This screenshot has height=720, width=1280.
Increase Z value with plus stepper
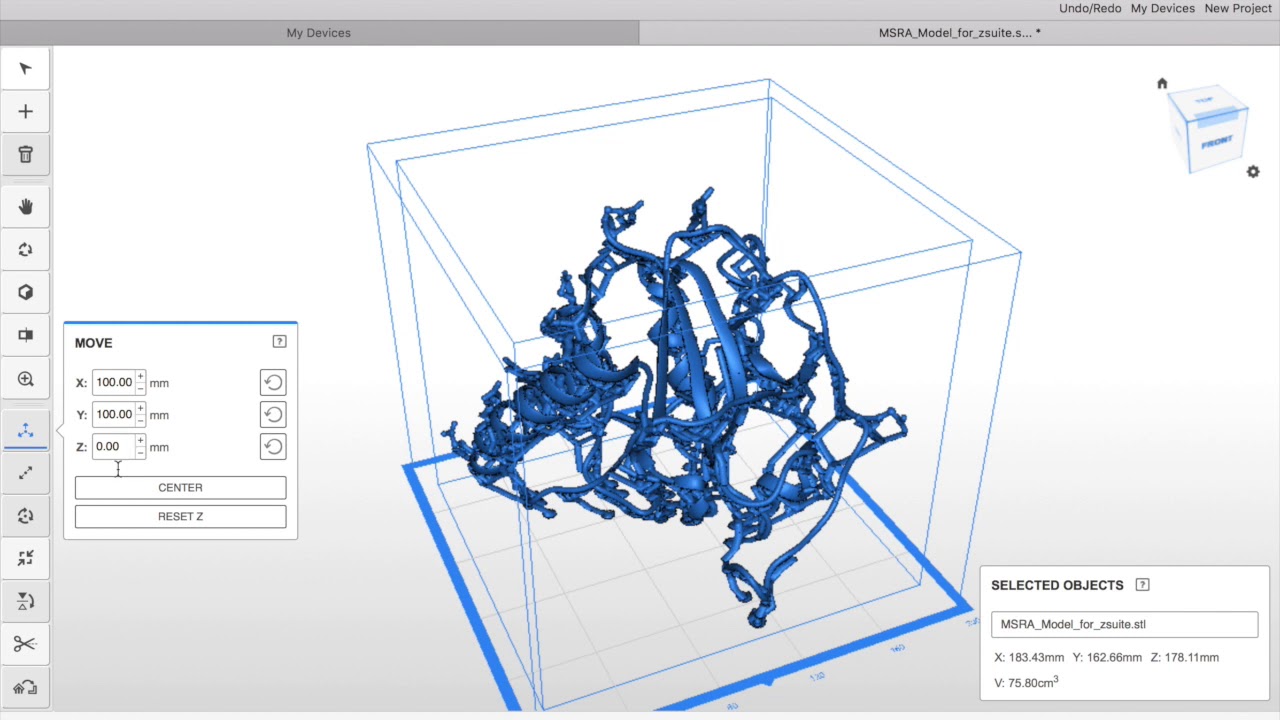(141, 441)
